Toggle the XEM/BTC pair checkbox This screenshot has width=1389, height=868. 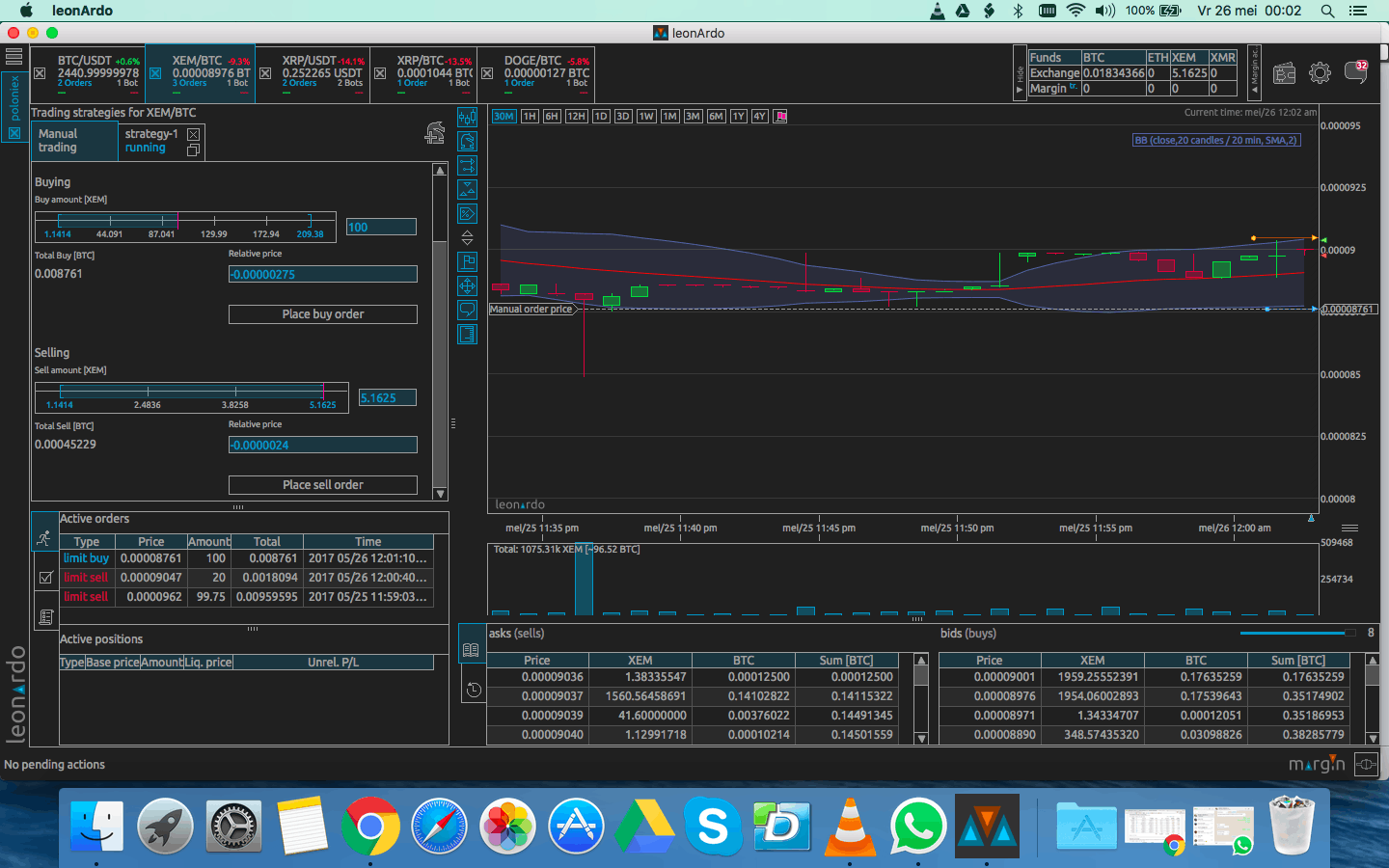pos(154,73)
